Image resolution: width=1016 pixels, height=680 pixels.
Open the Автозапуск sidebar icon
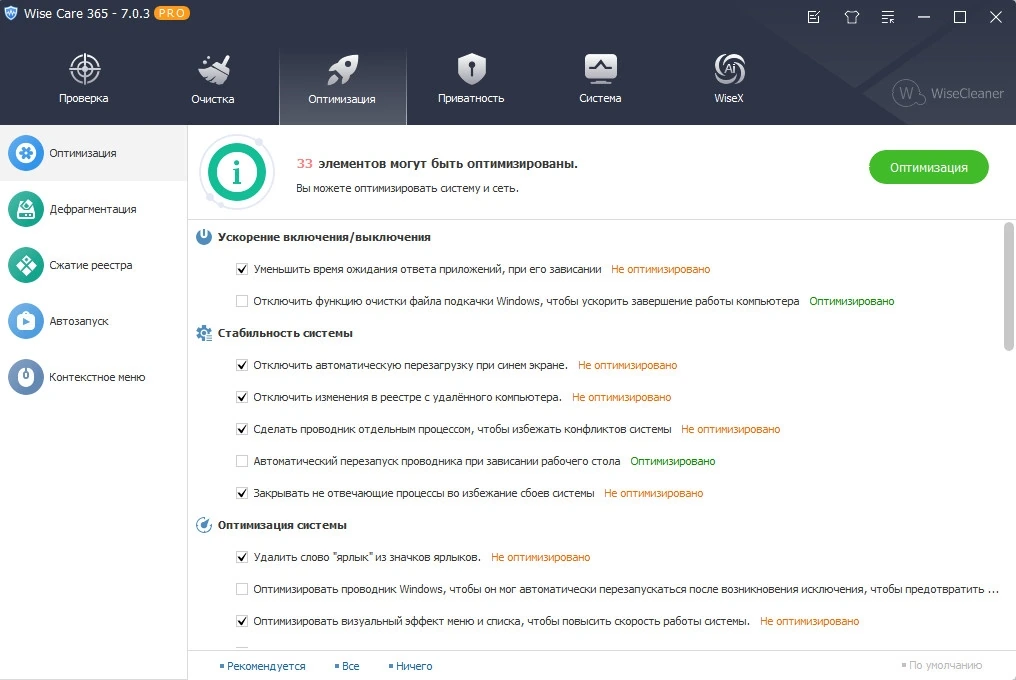pyautogui.click(x=26, y=321)
